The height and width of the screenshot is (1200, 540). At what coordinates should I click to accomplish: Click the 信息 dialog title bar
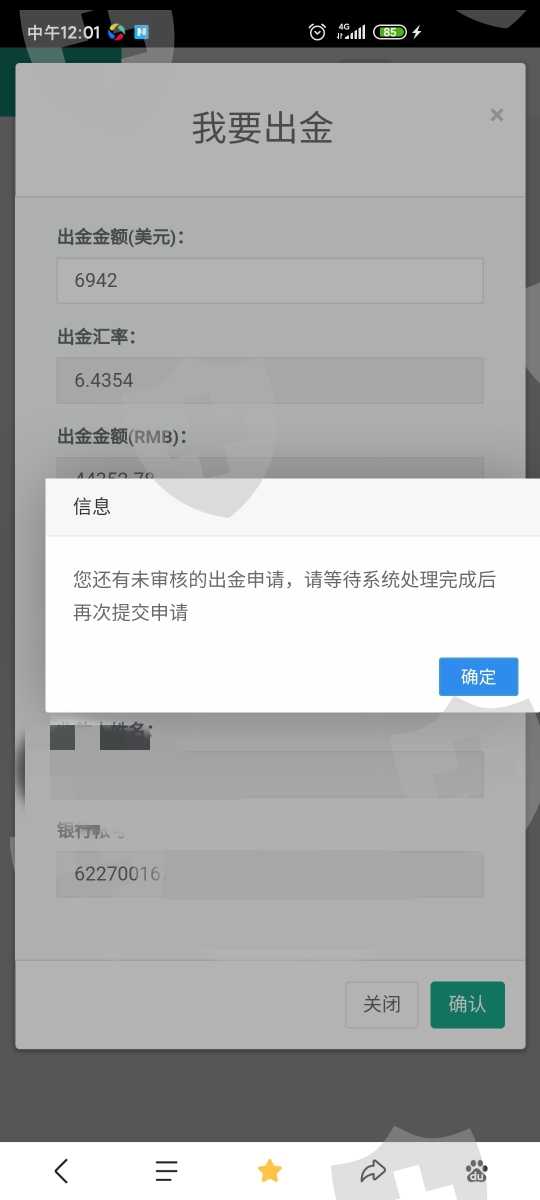292,507
